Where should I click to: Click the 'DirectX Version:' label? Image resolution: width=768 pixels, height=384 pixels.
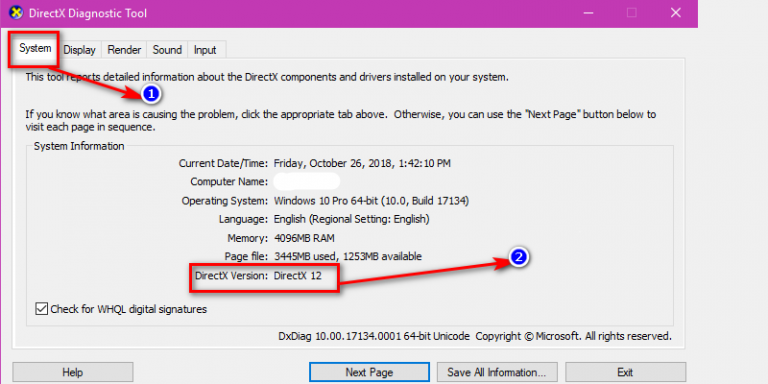(231, 275)
